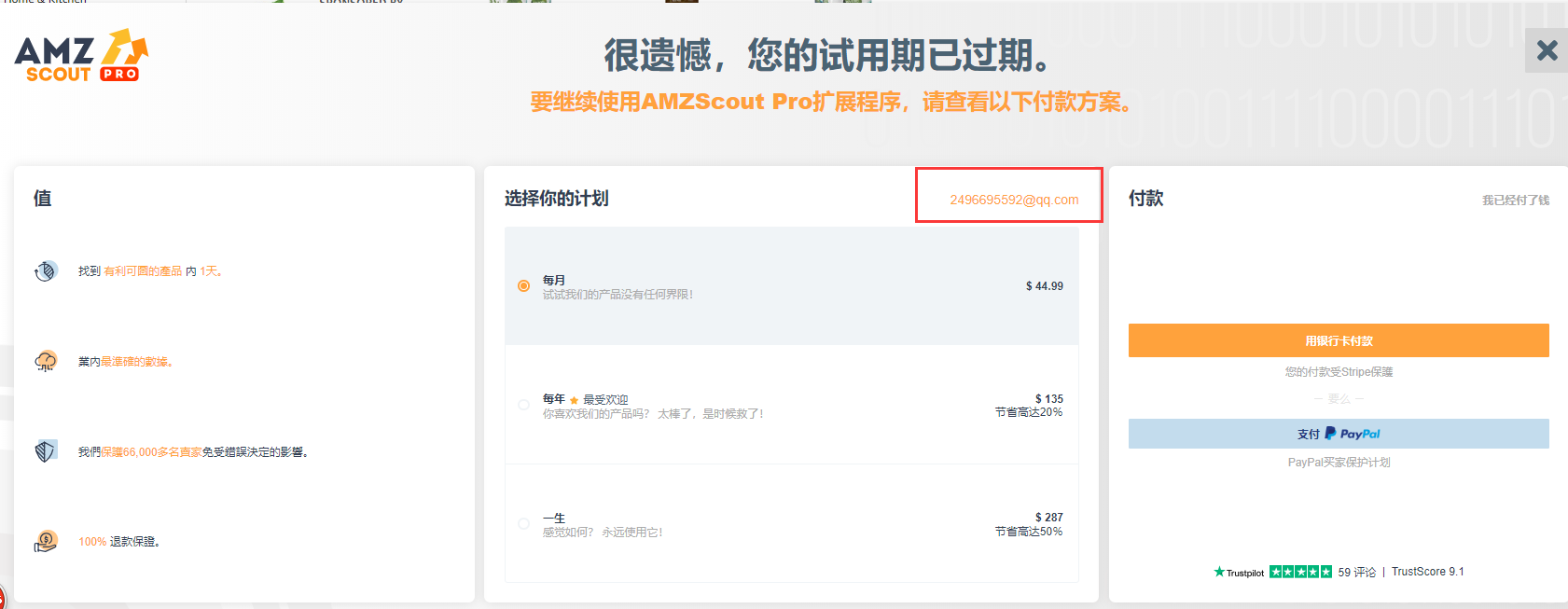
Task: Select the monthly $44.99 plan radio button
Action: pos(523,286)
